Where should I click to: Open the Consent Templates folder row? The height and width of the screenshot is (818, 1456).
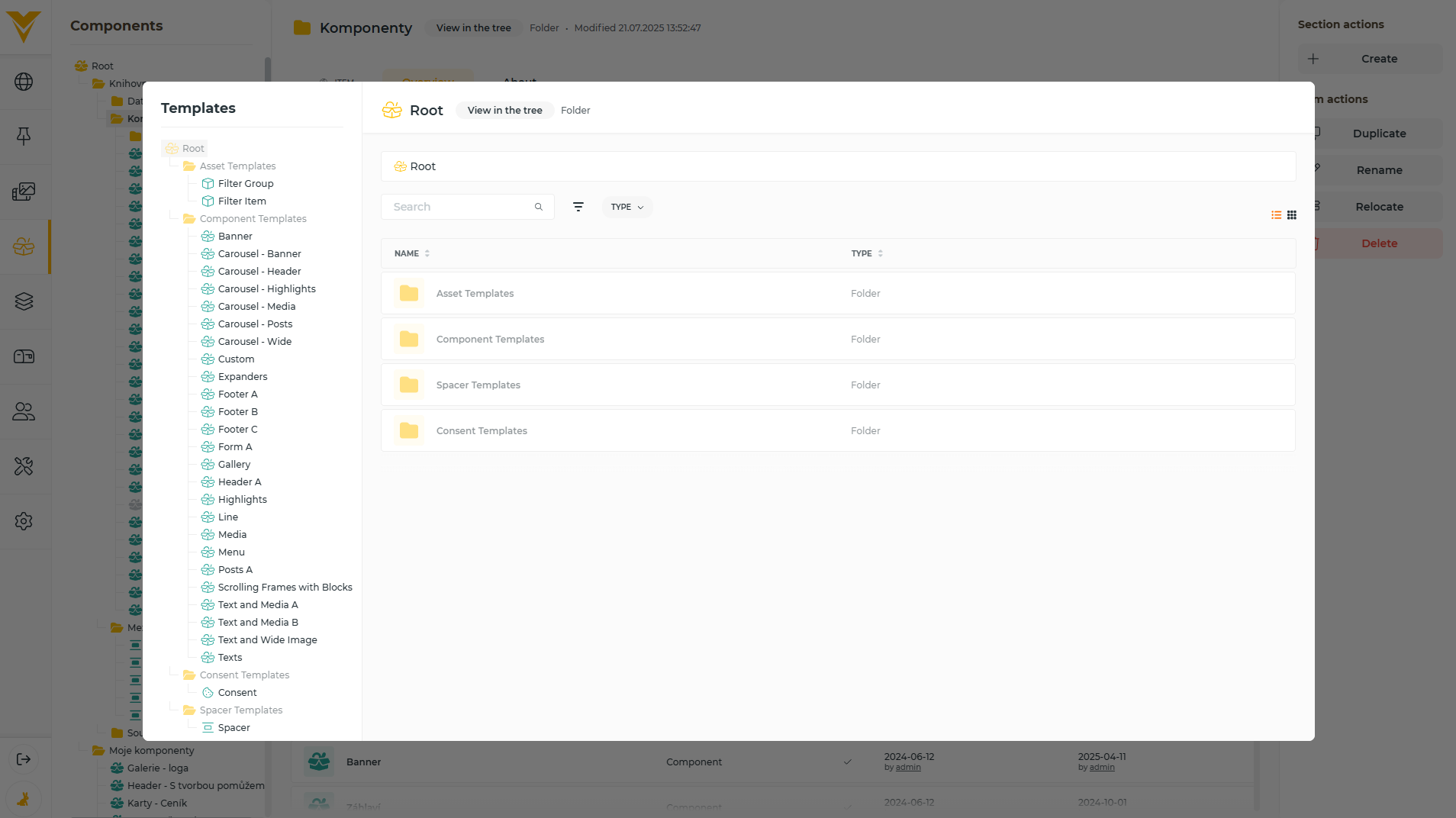pyautogui.click(x=482, y=431)
